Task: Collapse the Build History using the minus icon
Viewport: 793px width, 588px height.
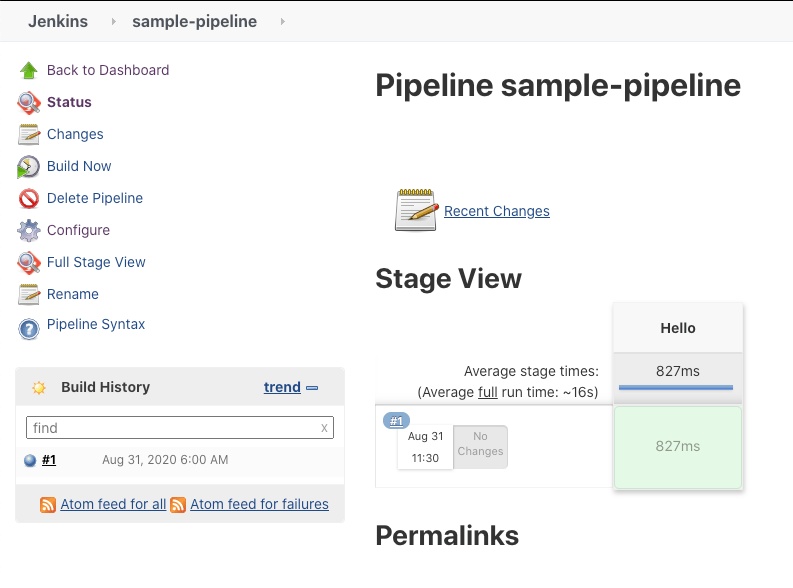Action: (313, 388)
